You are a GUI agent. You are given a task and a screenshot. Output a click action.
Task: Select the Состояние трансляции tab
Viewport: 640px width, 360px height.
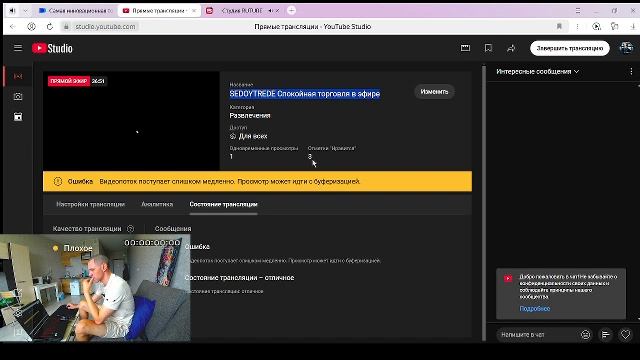click(x=223, y=204)
